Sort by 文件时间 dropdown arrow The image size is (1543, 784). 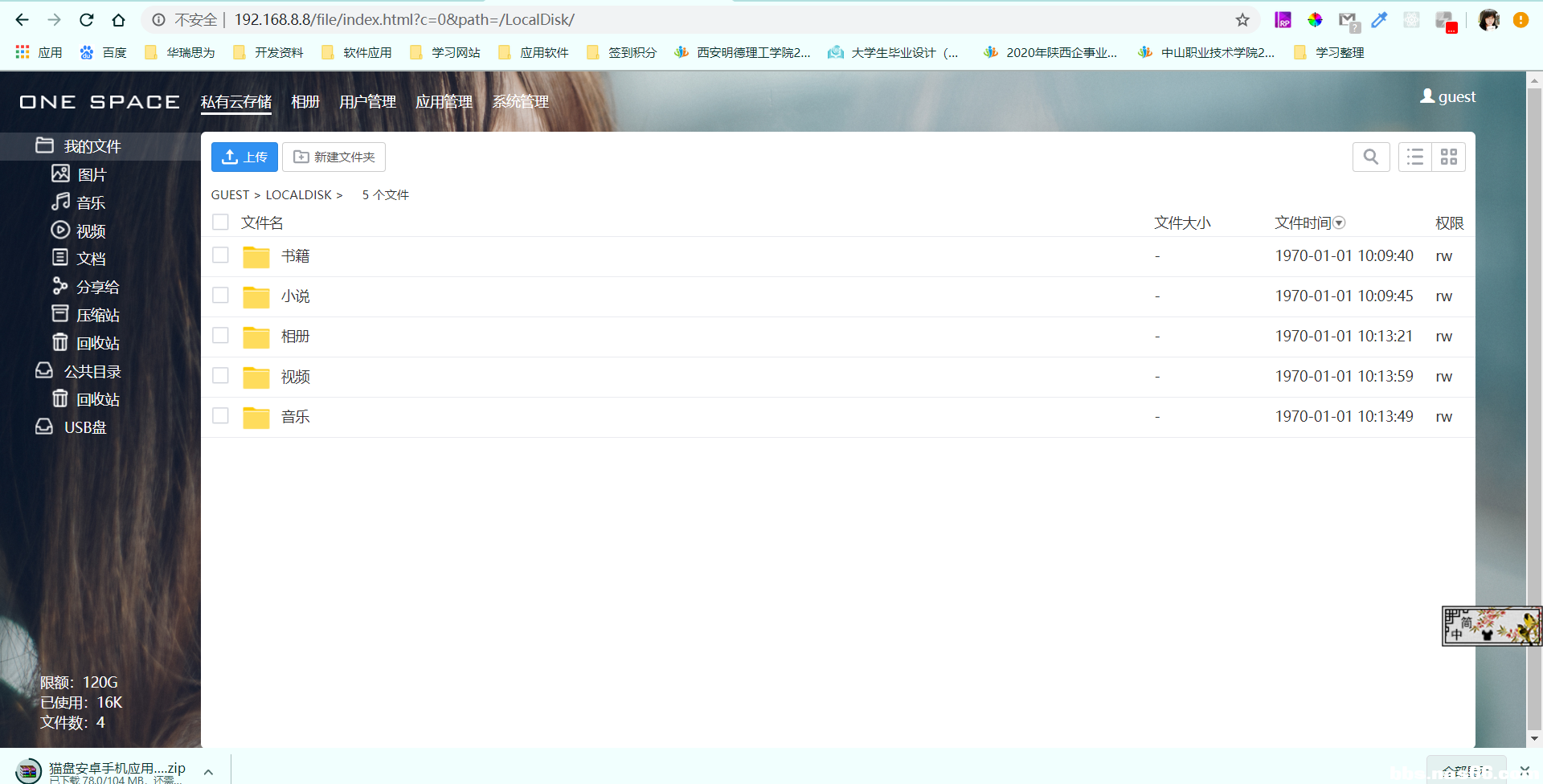(x=1339, y=223)
